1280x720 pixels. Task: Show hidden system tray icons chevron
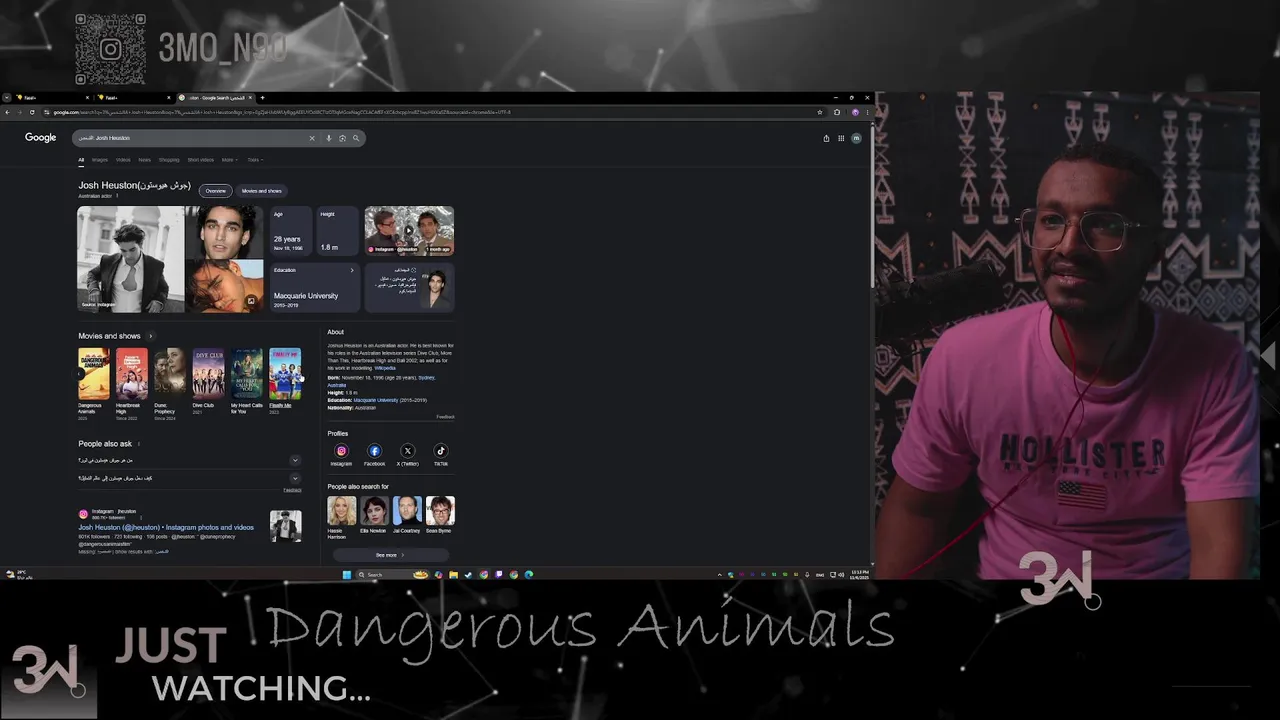pyautogui.click(x=720, y=575)
